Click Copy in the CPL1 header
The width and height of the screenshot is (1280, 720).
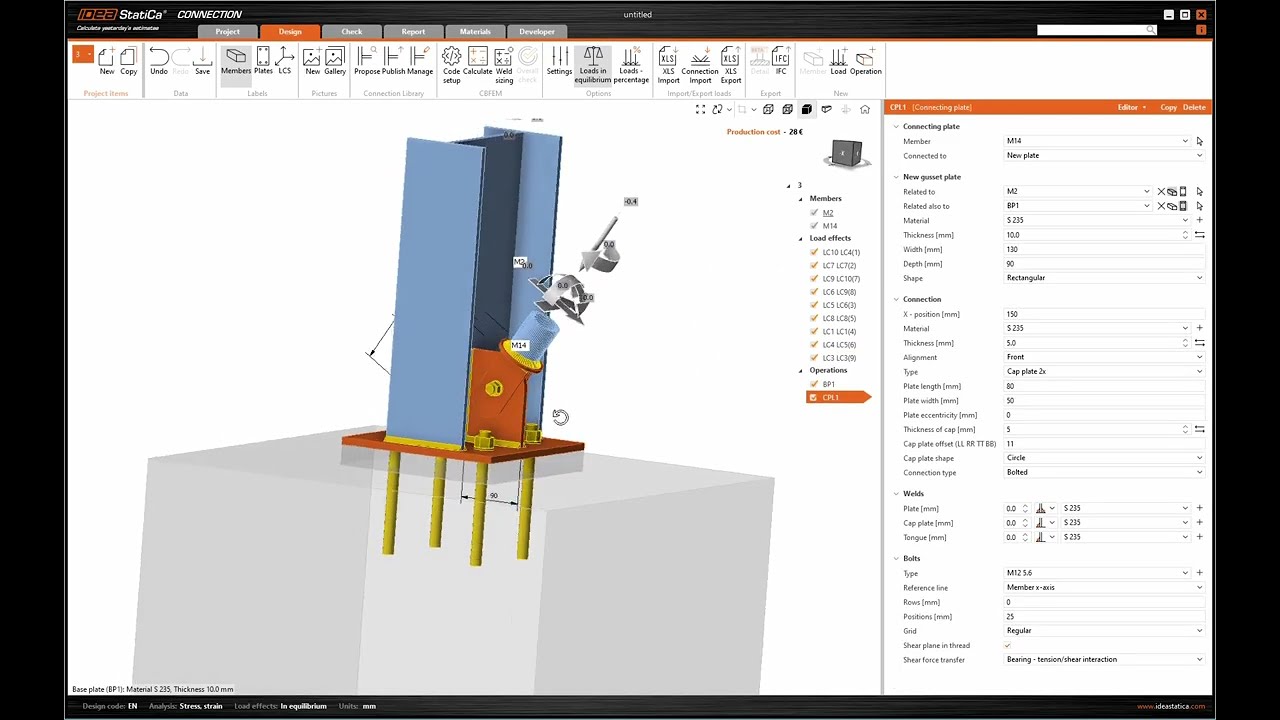[1168, 107]
